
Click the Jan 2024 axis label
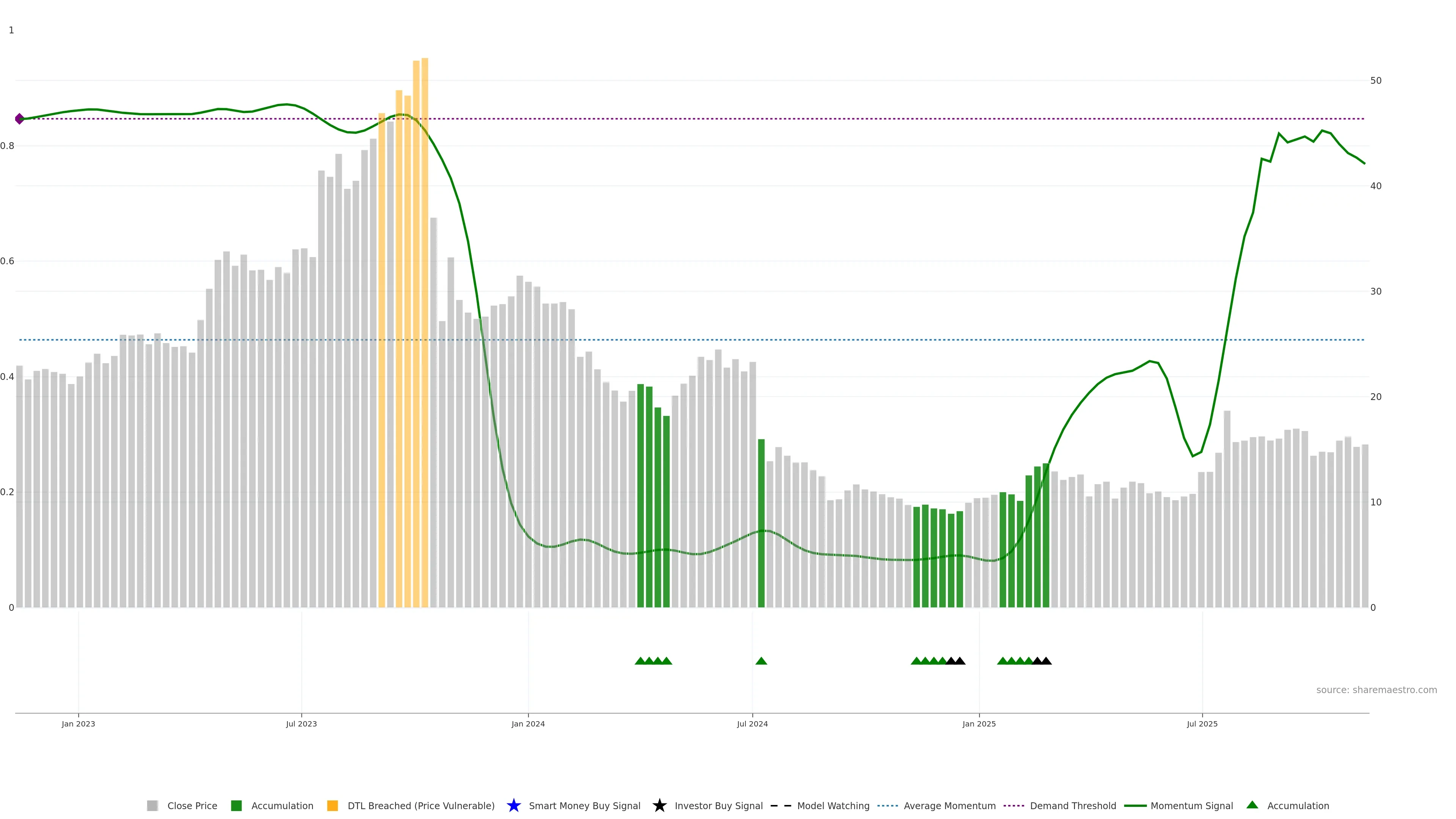point(528,724)
